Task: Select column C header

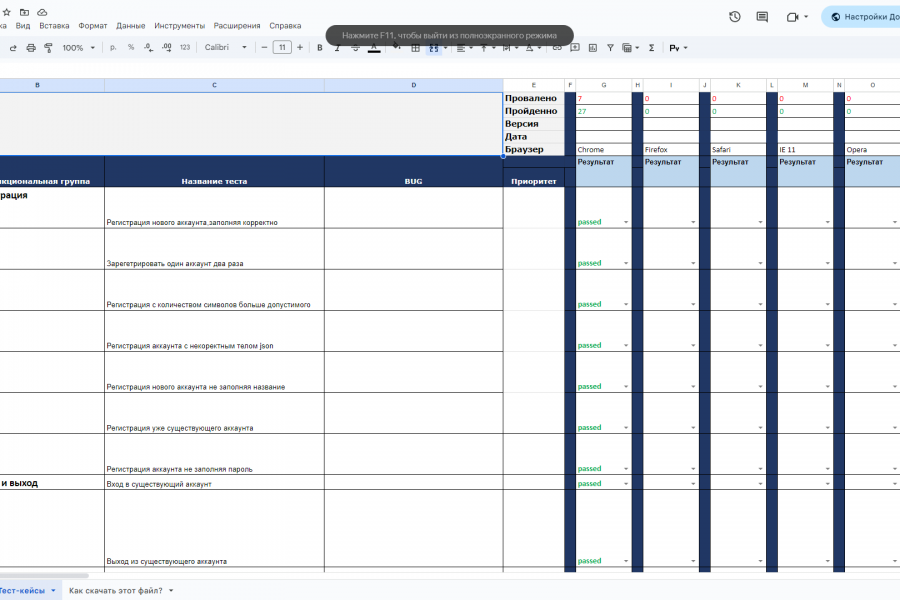Action: (215, 85)
